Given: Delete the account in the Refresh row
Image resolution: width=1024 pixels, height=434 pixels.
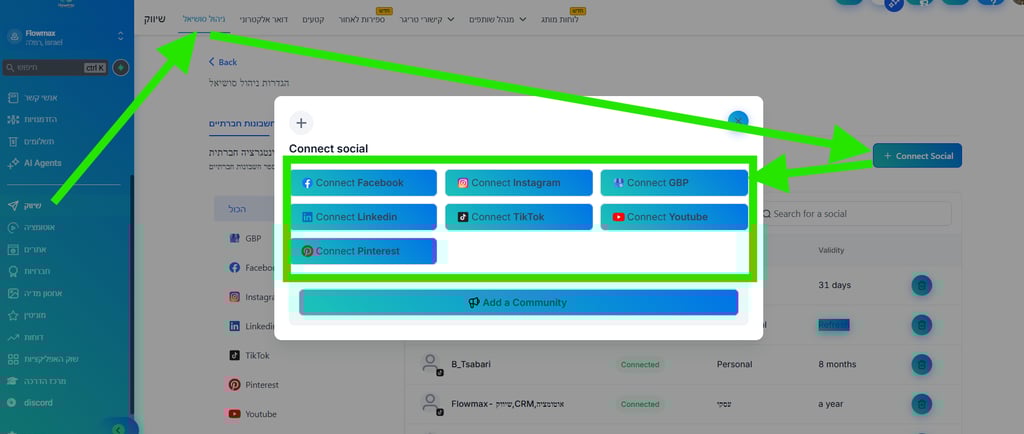Looking at the screenshot, I should (921, 324).
